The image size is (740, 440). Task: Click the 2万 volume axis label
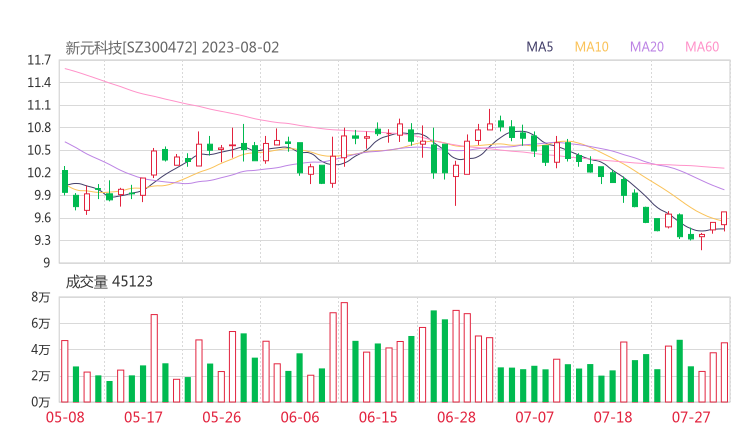click(41, 376)
